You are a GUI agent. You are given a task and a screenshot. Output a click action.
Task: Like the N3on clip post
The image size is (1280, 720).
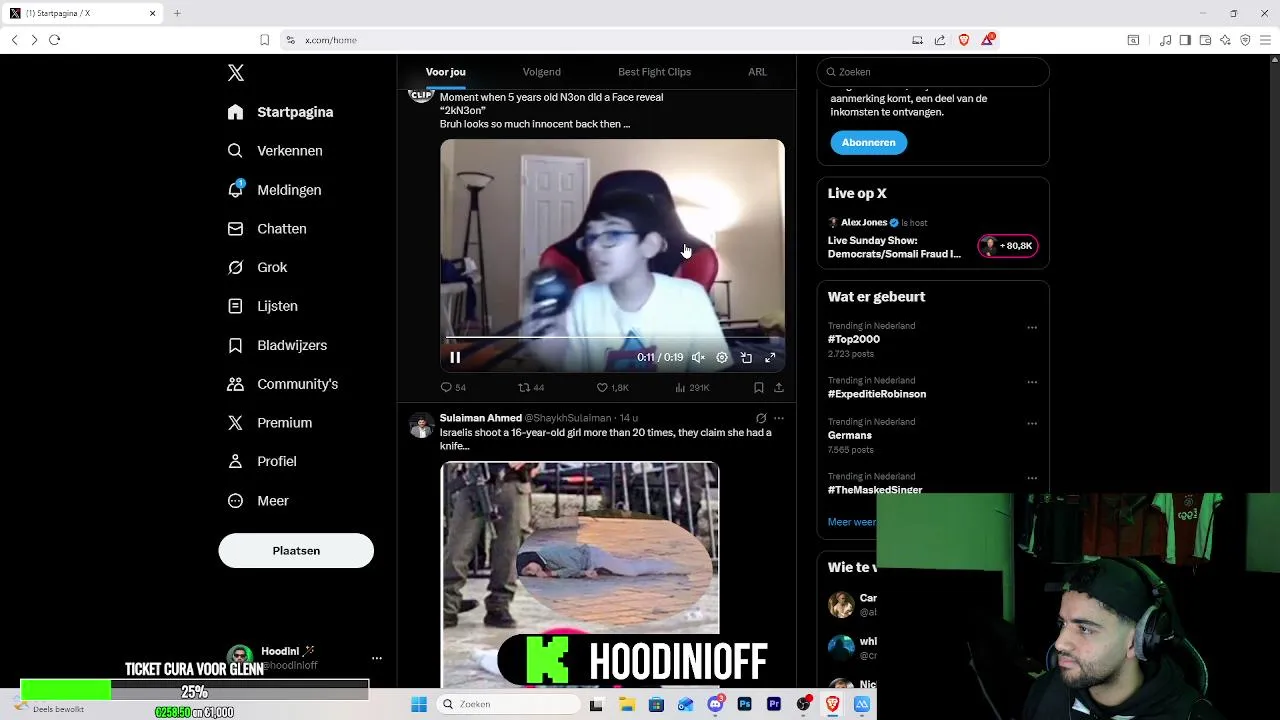[612, 387]
